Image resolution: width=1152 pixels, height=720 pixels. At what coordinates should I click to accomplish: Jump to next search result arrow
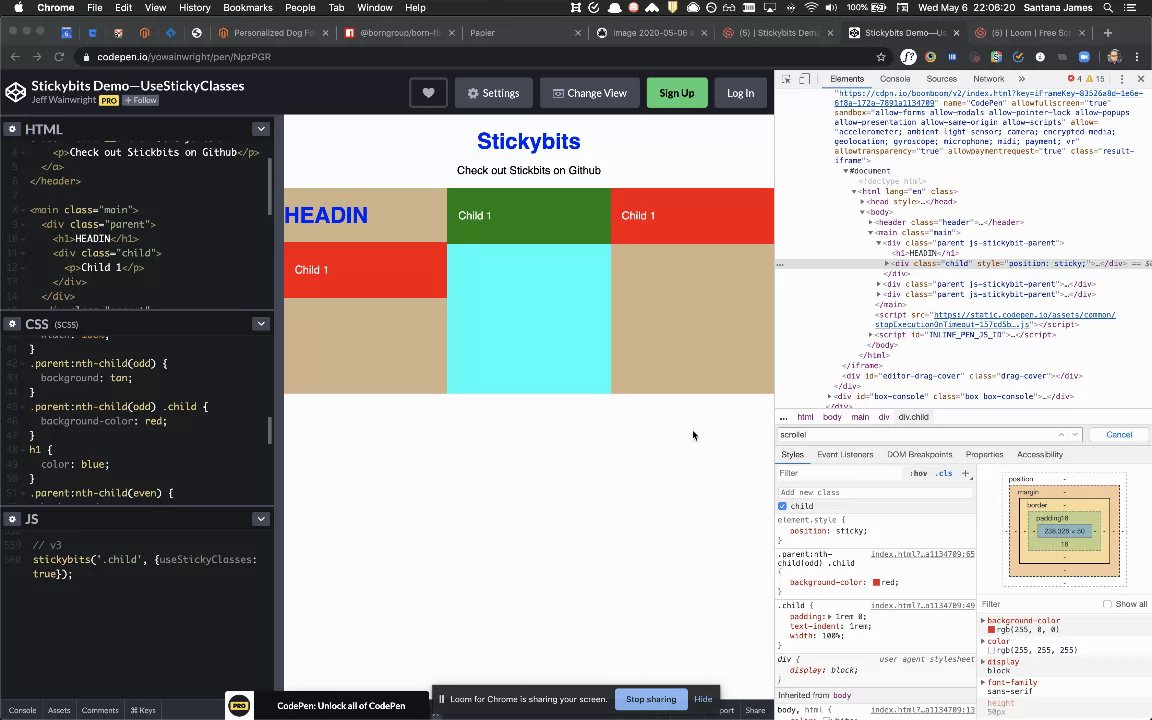[1075, 435]
